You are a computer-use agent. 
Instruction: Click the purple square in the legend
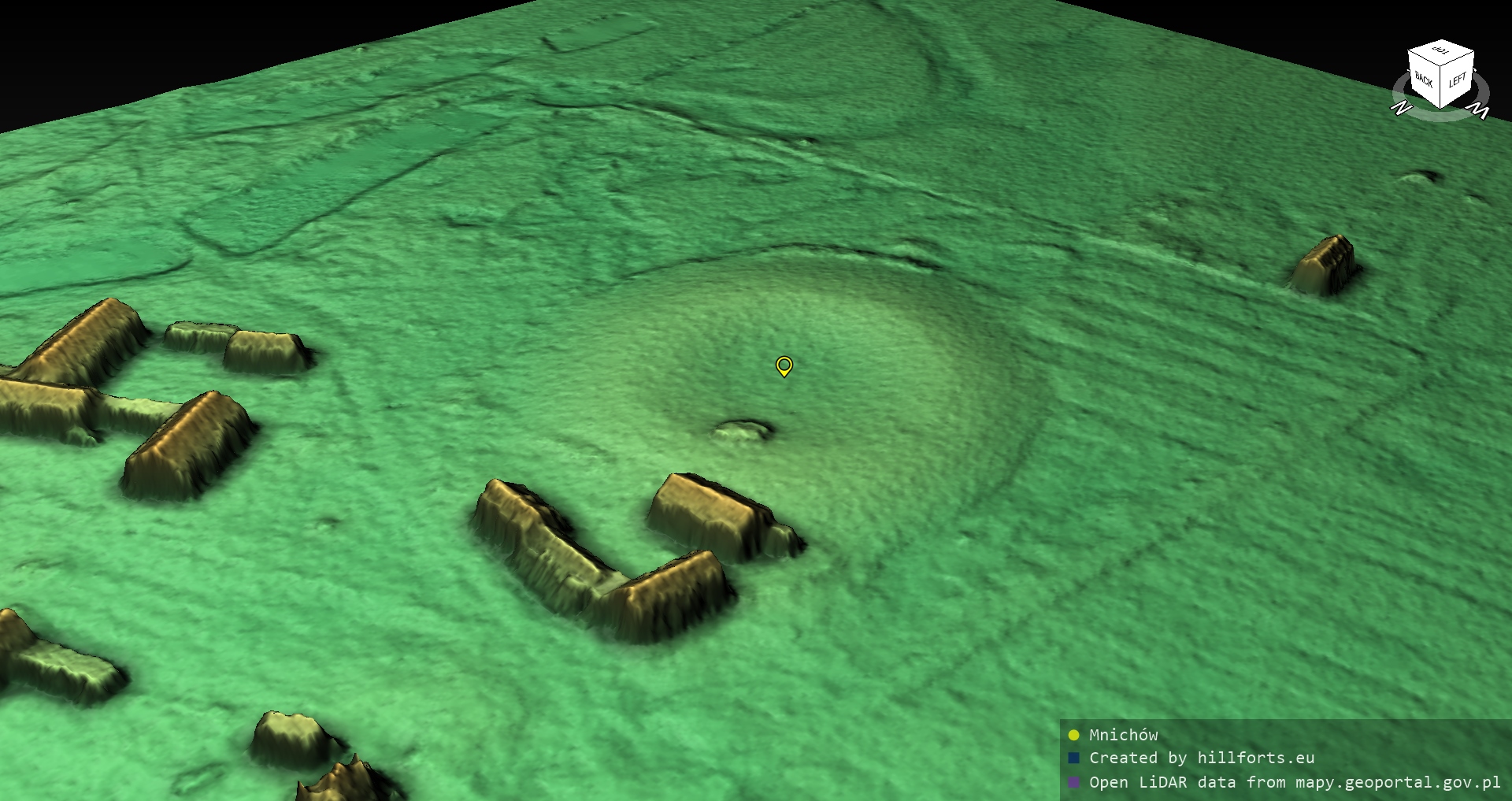(x=1073, y=782)
